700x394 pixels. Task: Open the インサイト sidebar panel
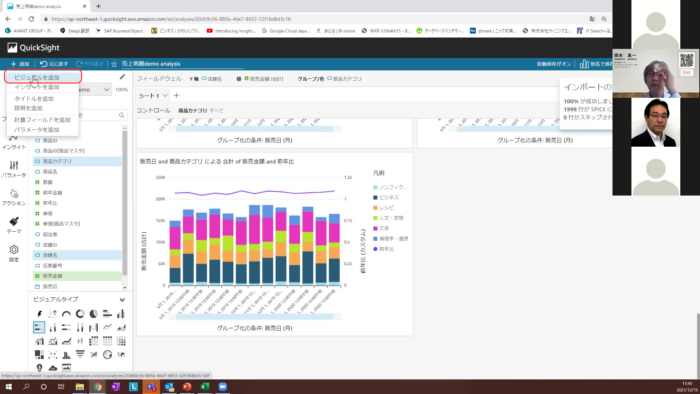[14, 142]
